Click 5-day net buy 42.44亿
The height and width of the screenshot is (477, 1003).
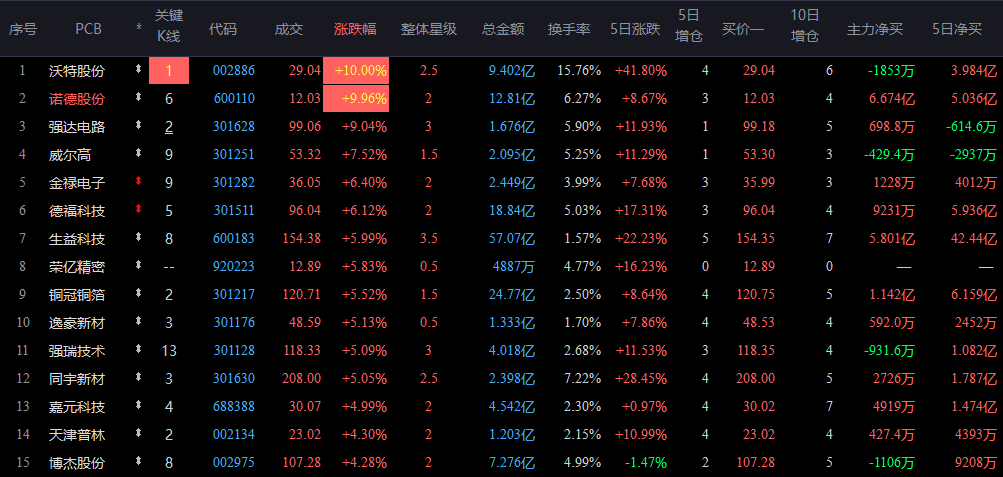pyautogui.click(x=974, y=239)
